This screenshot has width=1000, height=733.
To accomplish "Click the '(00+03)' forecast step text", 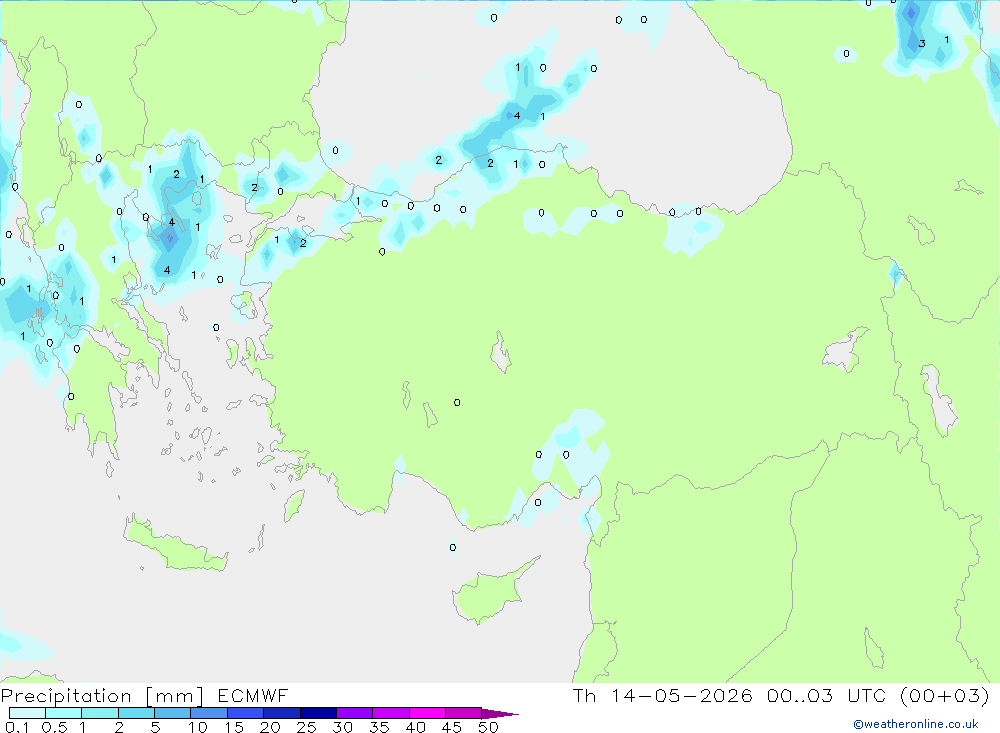I will (945, 696).
